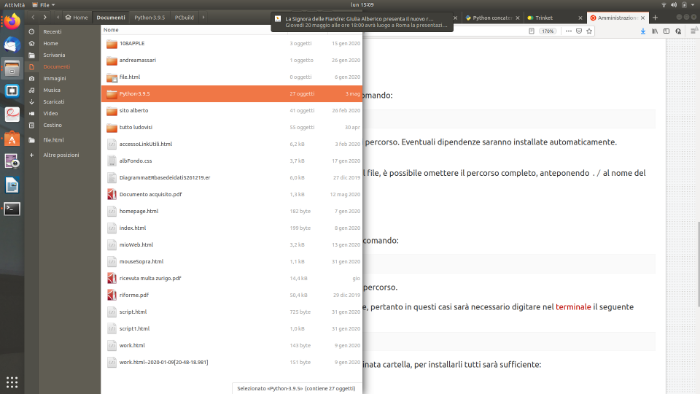Image resolution: width=700 pixels, height=394 pixels.
Task: Show further path segments after PCbuild
Action: pos(203,17)
